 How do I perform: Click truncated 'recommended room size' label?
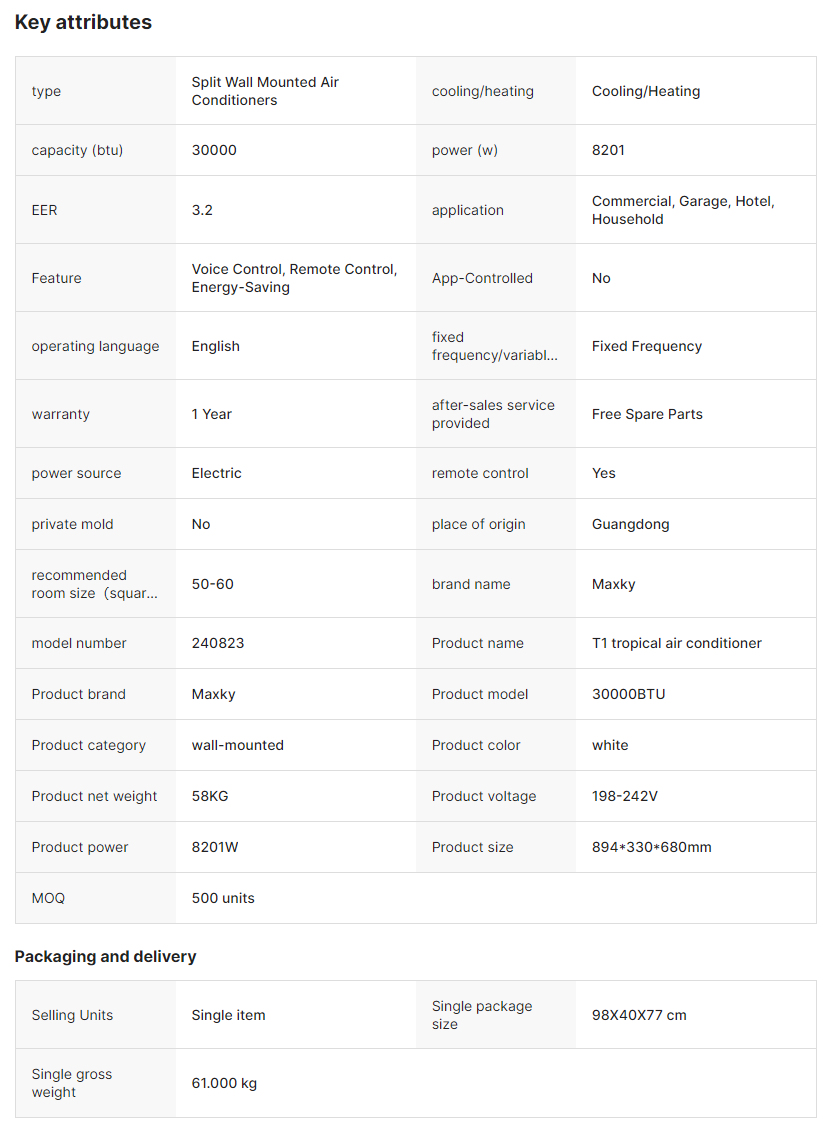click(x=94, y=584)
